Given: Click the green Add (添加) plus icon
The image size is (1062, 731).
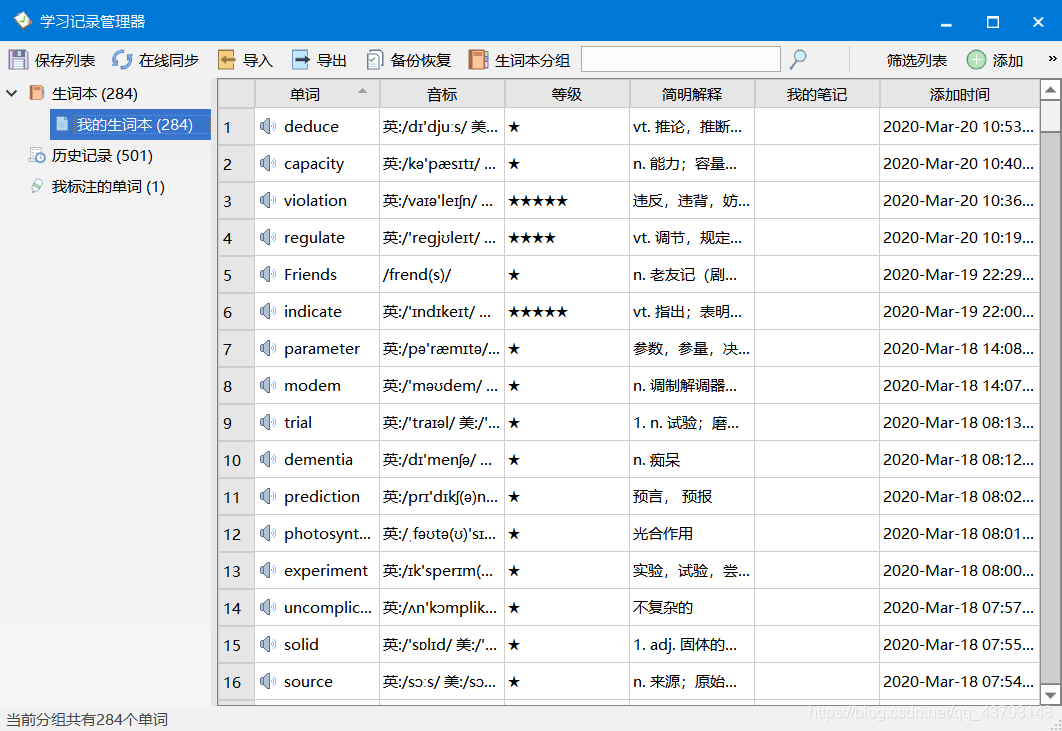Looking at the screenshot, I should point(976,60).
